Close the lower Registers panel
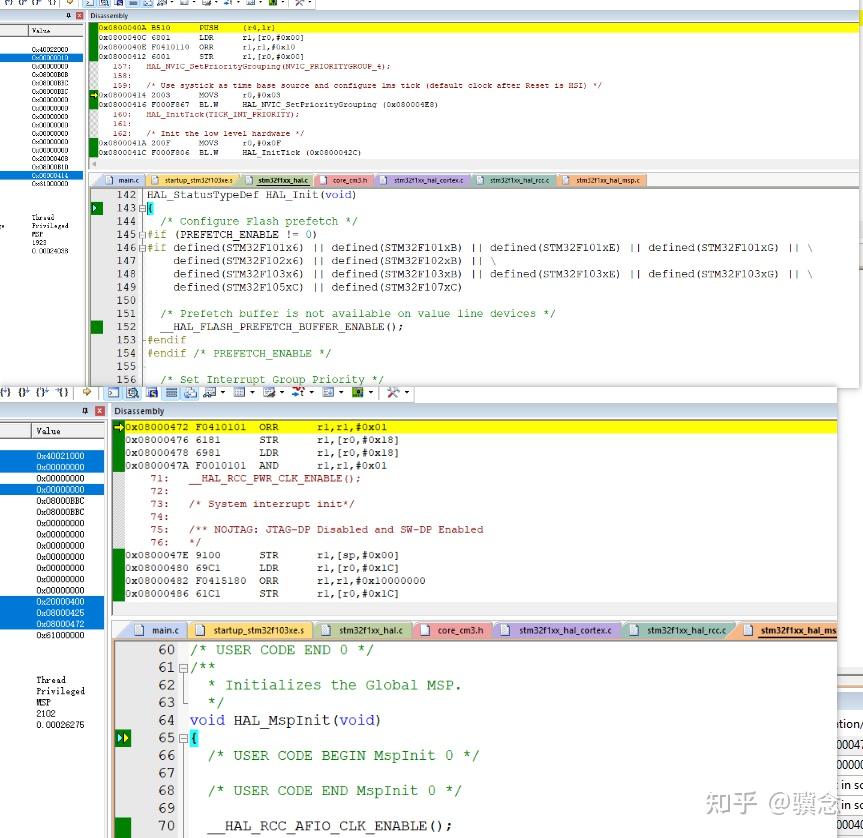Screen dimensions: 863x838 pyautogui.click(x=100, y=411)
